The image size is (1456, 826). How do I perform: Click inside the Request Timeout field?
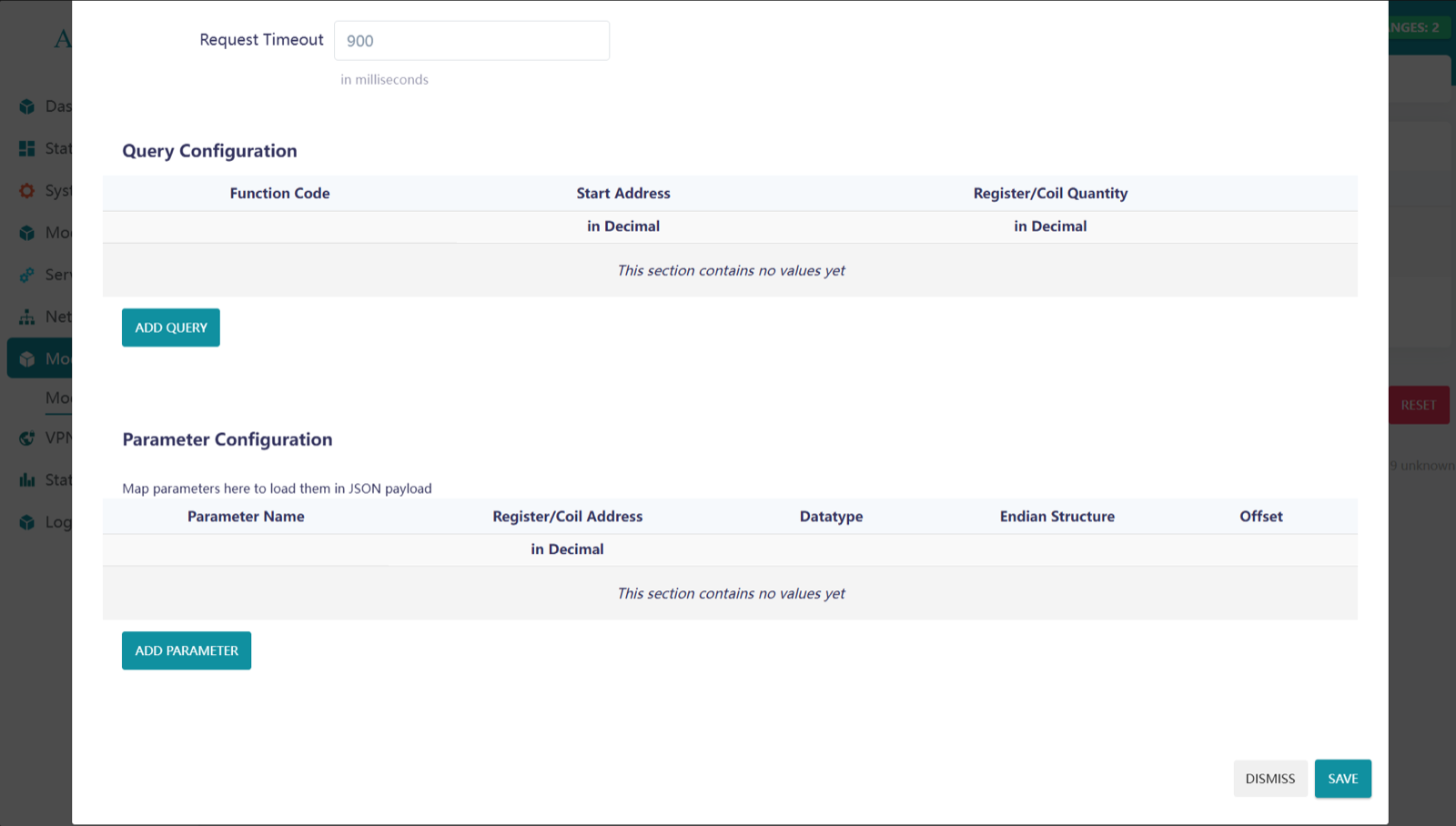pos(471,40)
